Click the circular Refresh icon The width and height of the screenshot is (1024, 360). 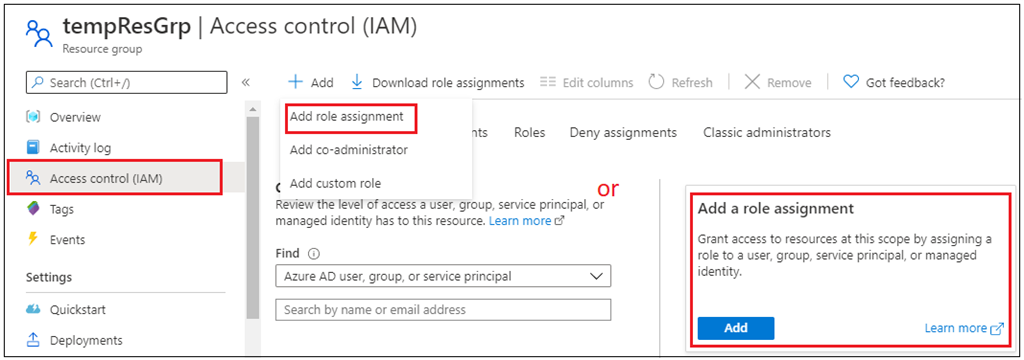(x=656, y=82)
